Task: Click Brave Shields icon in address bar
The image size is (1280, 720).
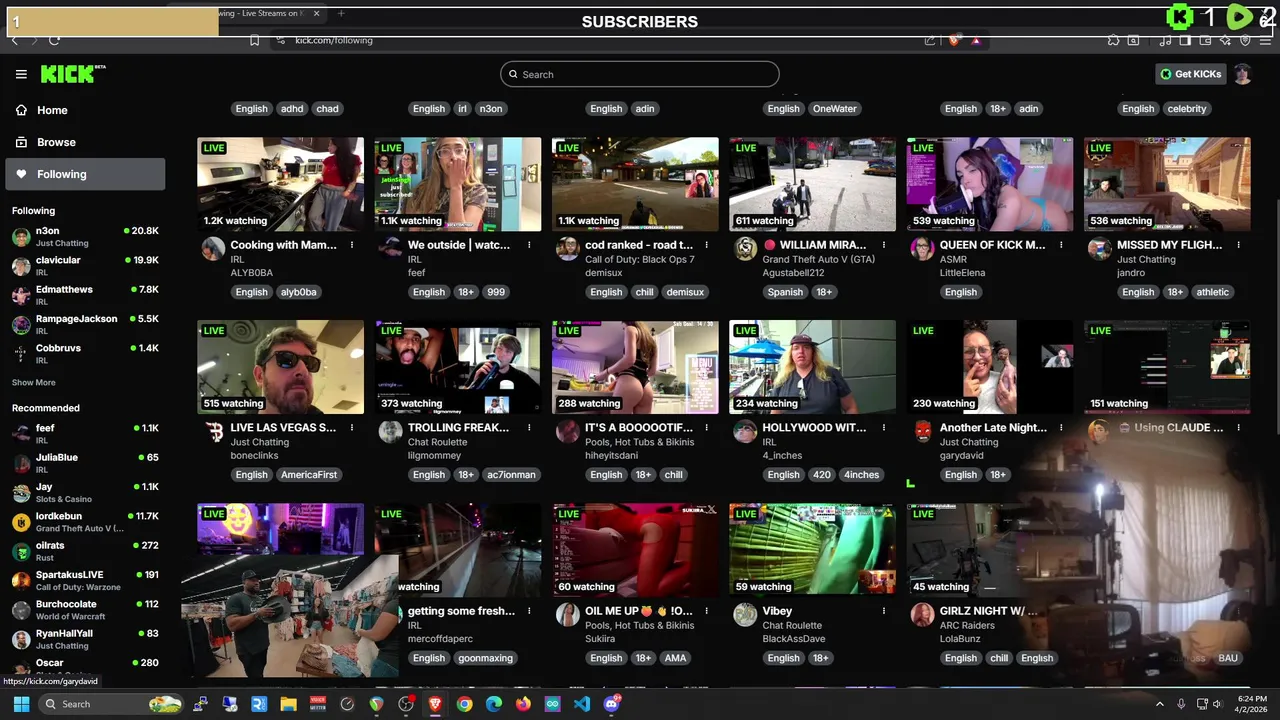Action: point(953,40)
